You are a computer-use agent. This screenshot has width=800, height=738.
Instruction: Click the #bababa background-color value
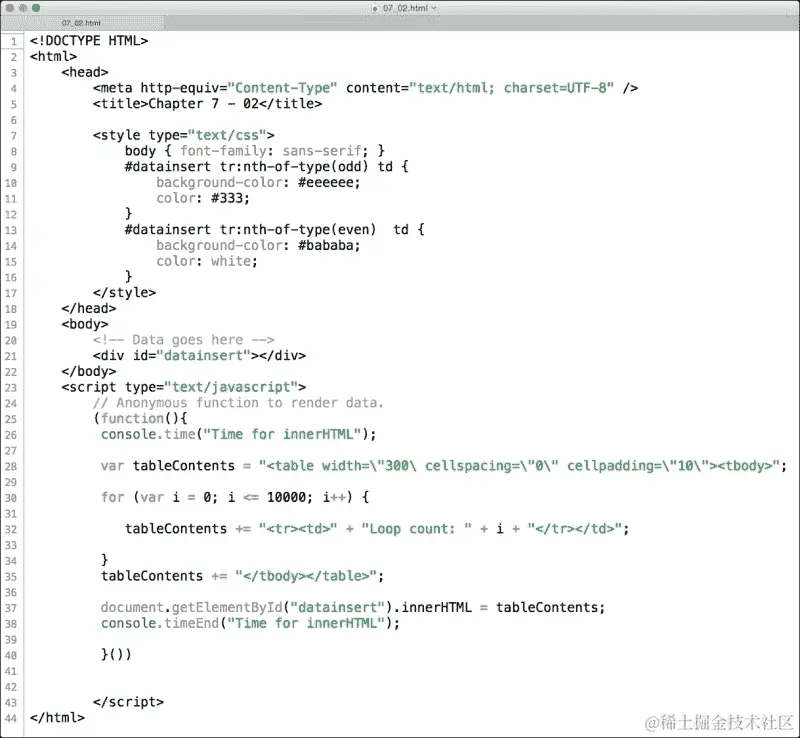[x=329, y=245]
